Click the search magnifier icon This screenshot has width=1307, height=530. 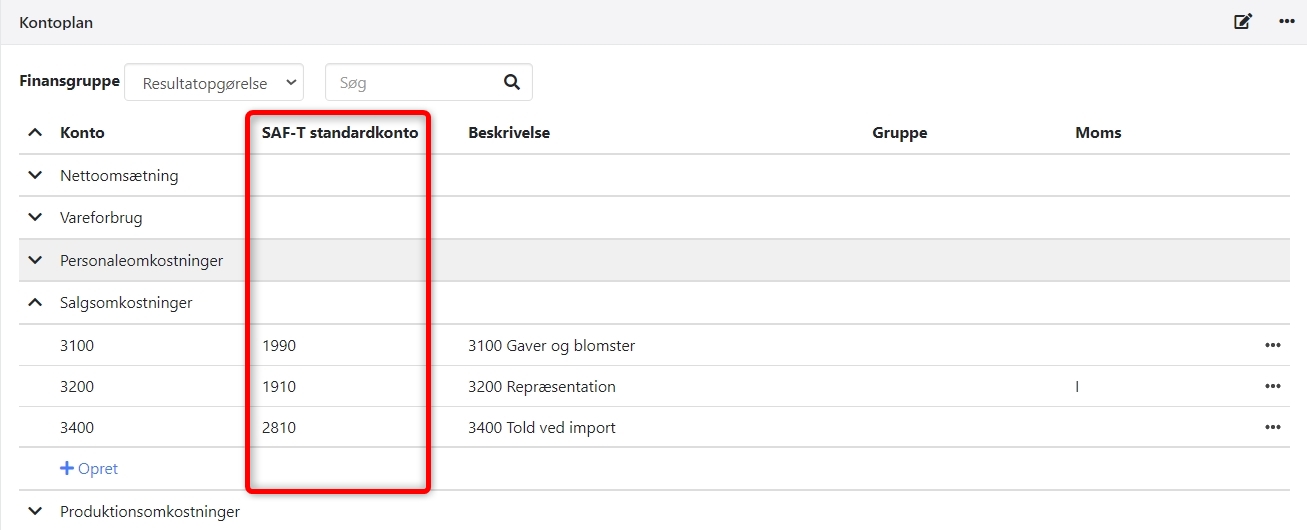512,83
